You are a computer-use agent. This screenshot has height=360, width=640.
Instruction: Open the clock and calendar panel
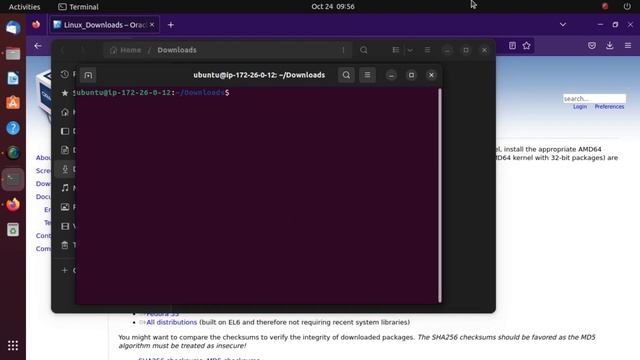333,7
